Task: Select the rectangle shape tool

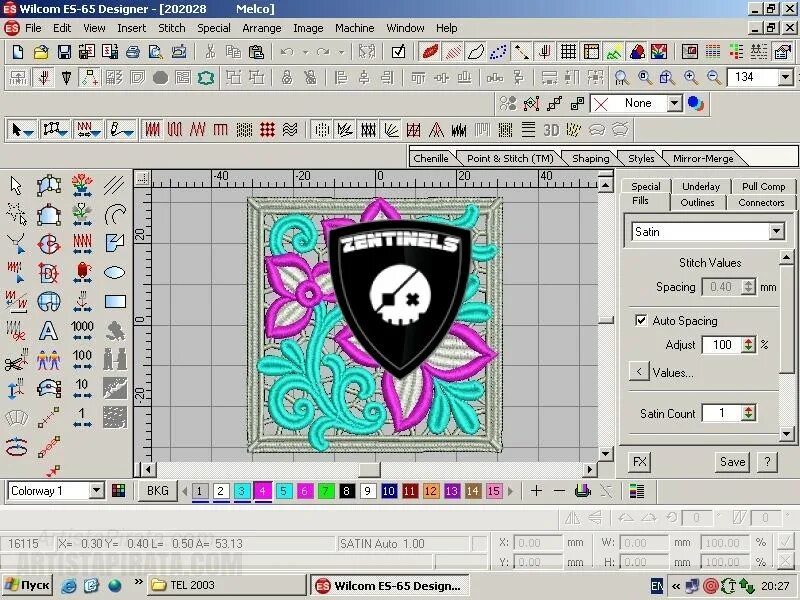Action: [x=115, y=302]
